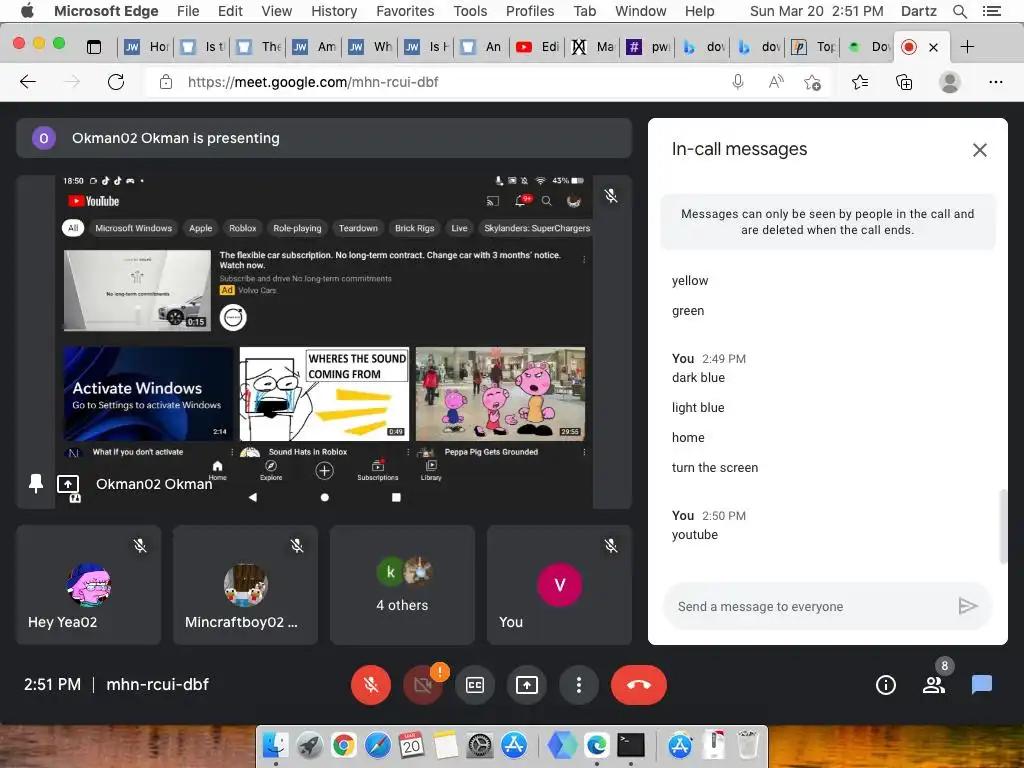Click the 'youtube' chat message

[x=694, y=534]
